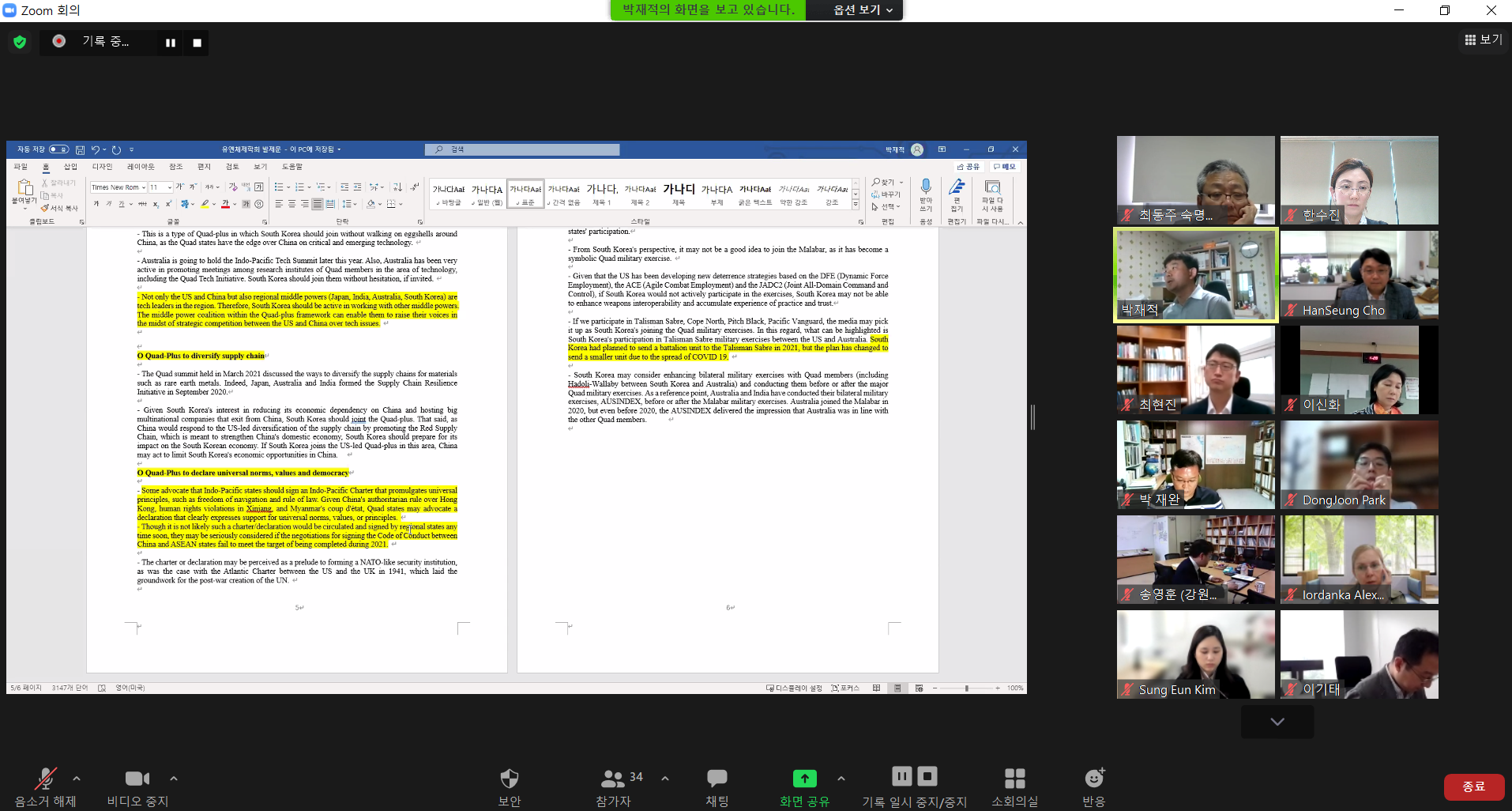
Task: Select Sung Eun Kim's video thumbnail
Action: (x=1195, y=654)
